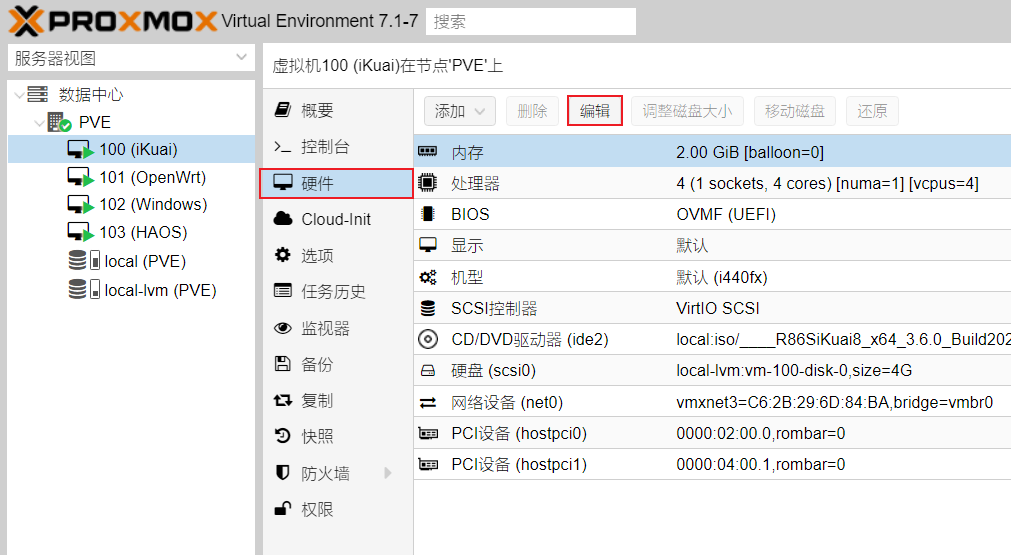Click the 102 Windows running VM icon
The image size is (1011, 555).
coord(81,204)
